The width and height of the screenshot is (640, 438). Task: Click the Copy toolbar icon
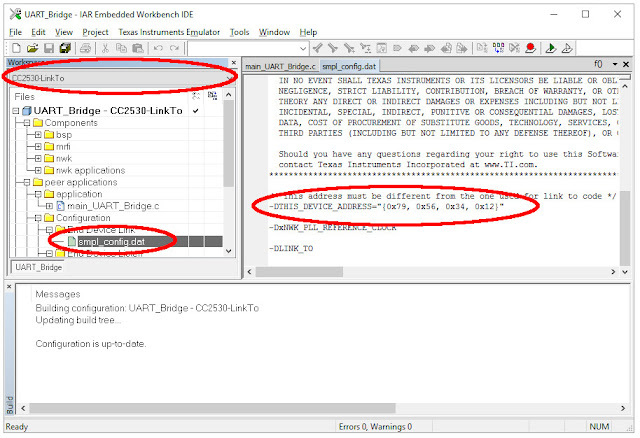coord(121,48)
